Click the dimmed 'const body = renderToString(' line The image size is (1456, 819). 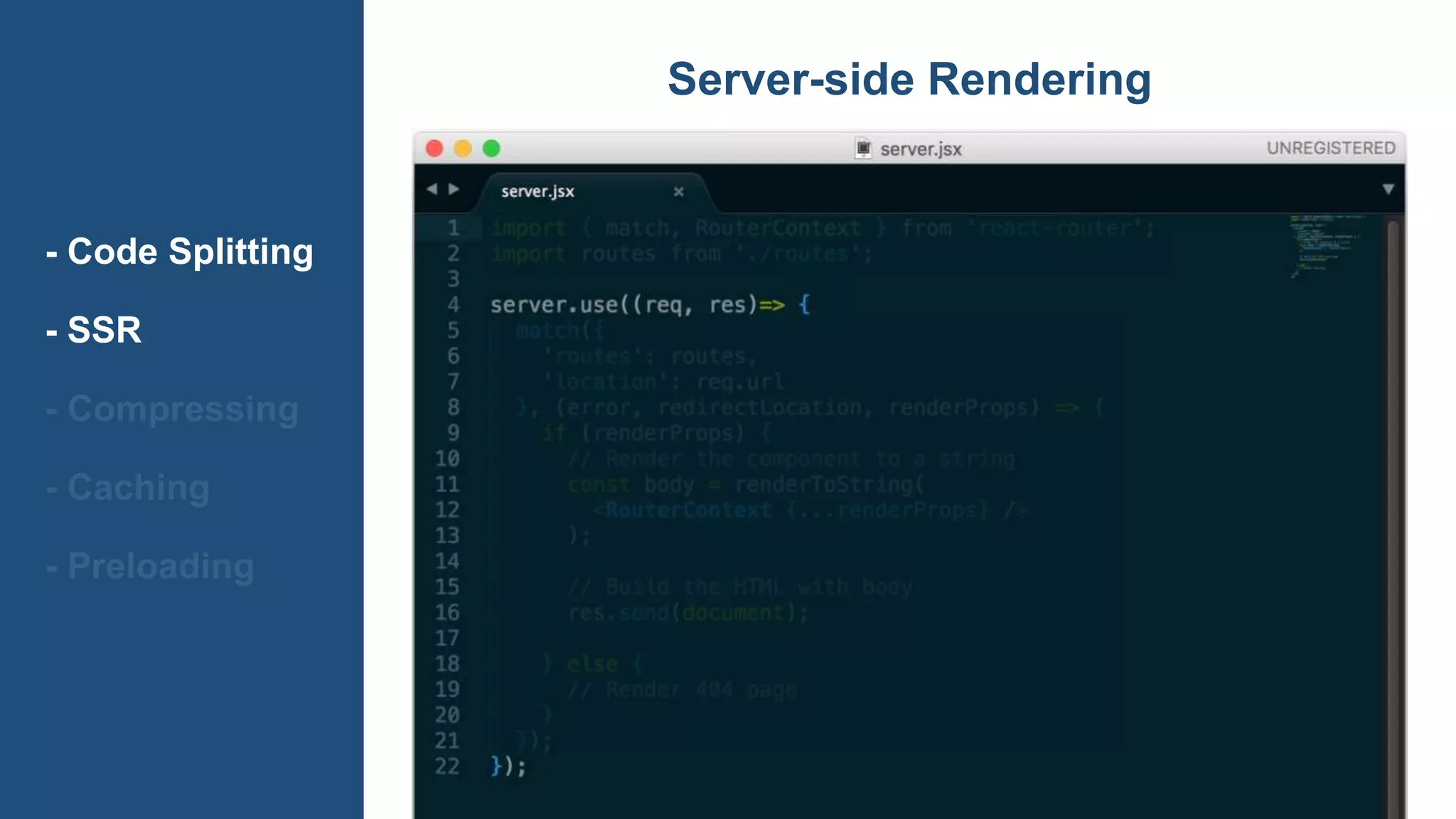(746, 485)
